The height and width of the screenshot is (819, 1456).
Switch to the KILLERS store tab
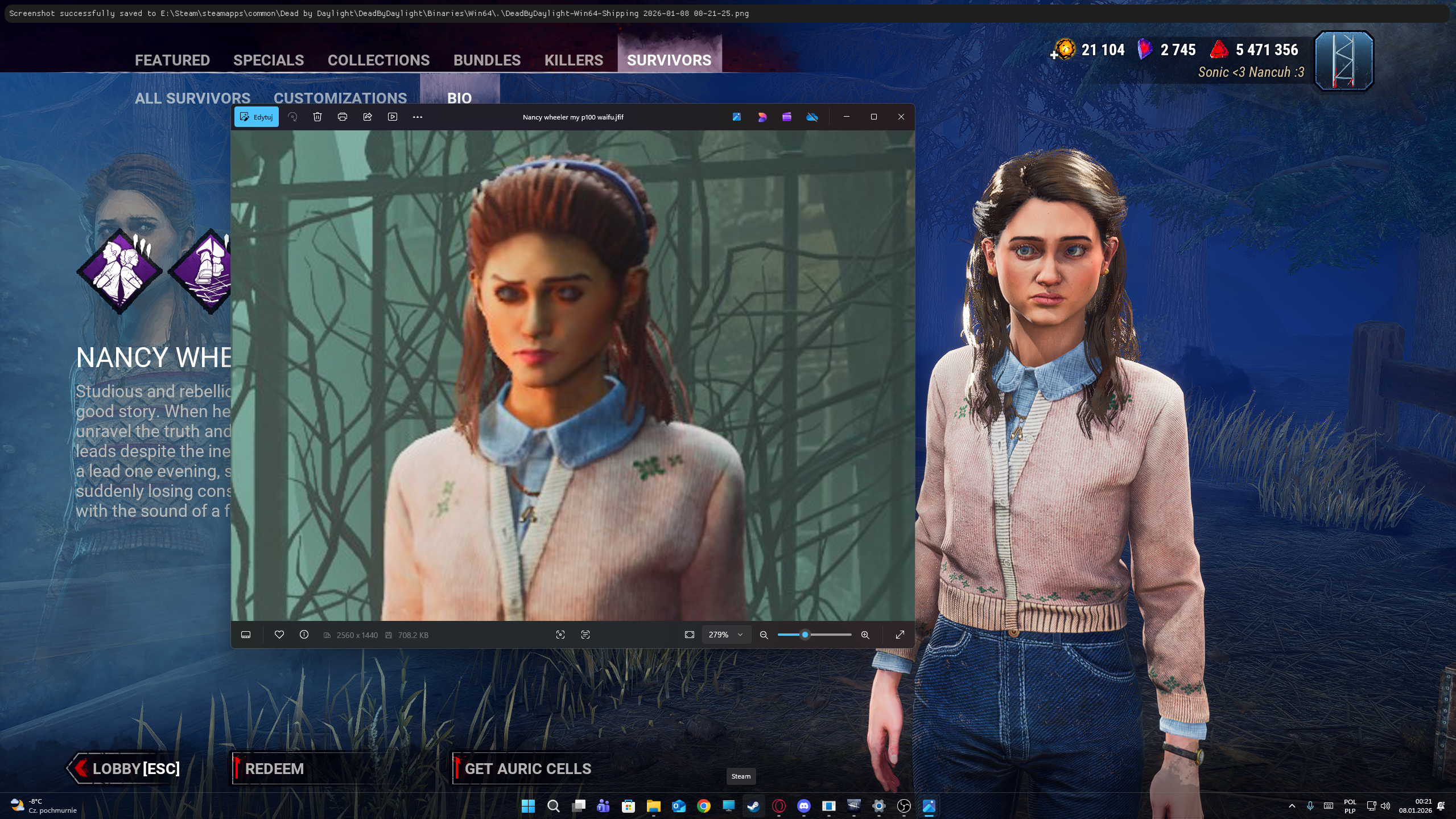tap(574, 60)
